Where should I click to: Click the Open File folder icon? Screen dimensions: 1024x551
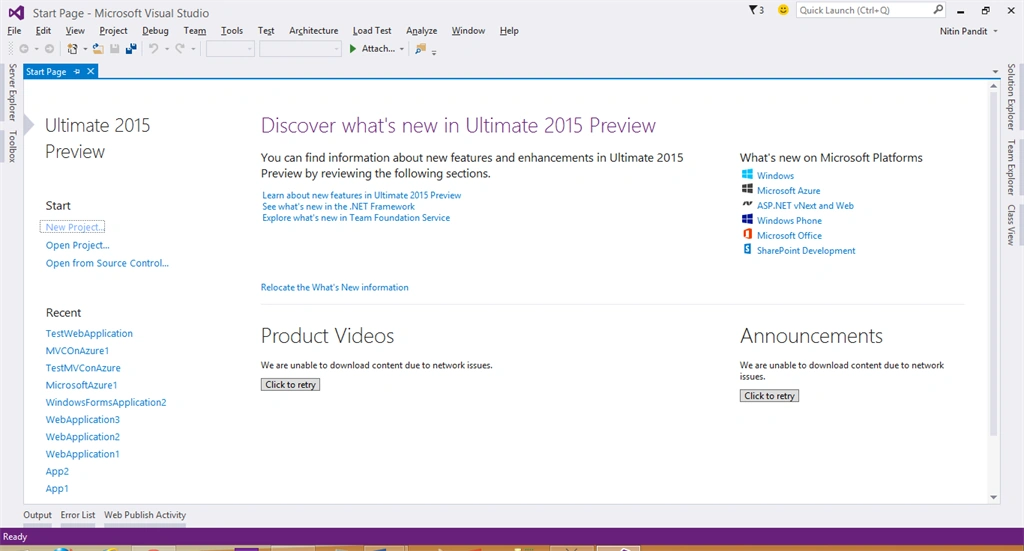point(98,49)
